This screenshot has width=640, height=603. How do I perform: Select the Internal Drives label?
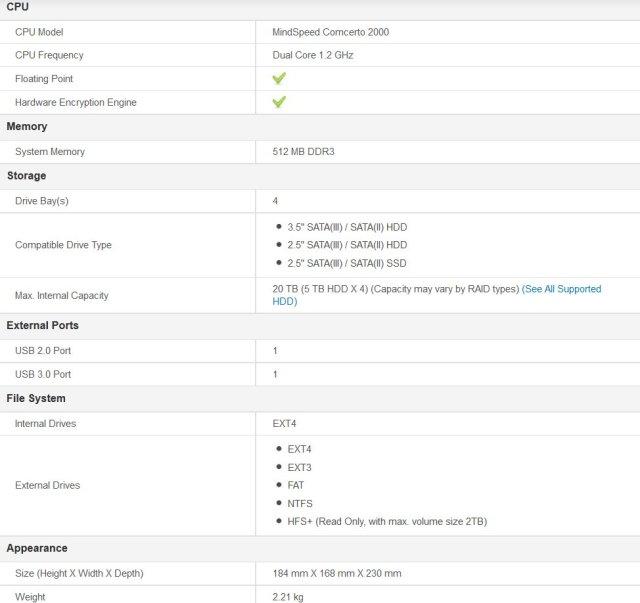pyautogui.click(x=45, y=424)
